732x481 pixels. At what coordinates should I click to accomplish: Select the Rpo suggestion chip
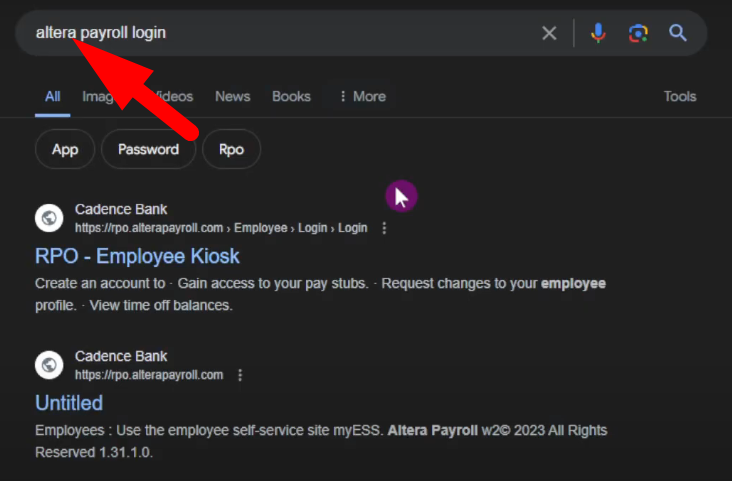click(x=231, y=149)
